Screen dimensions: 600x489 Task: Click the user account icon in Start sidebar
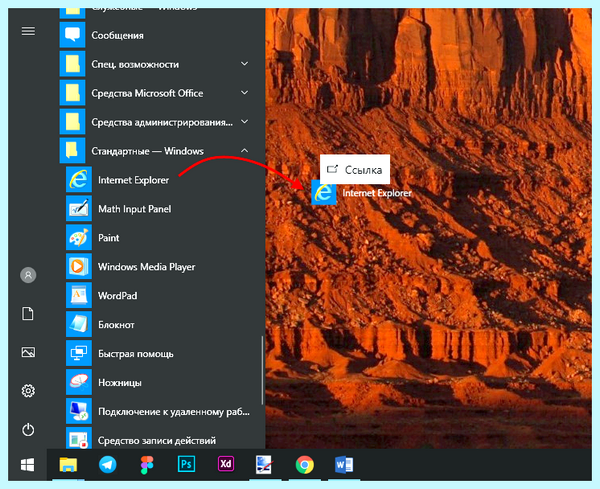click(28, 275)
